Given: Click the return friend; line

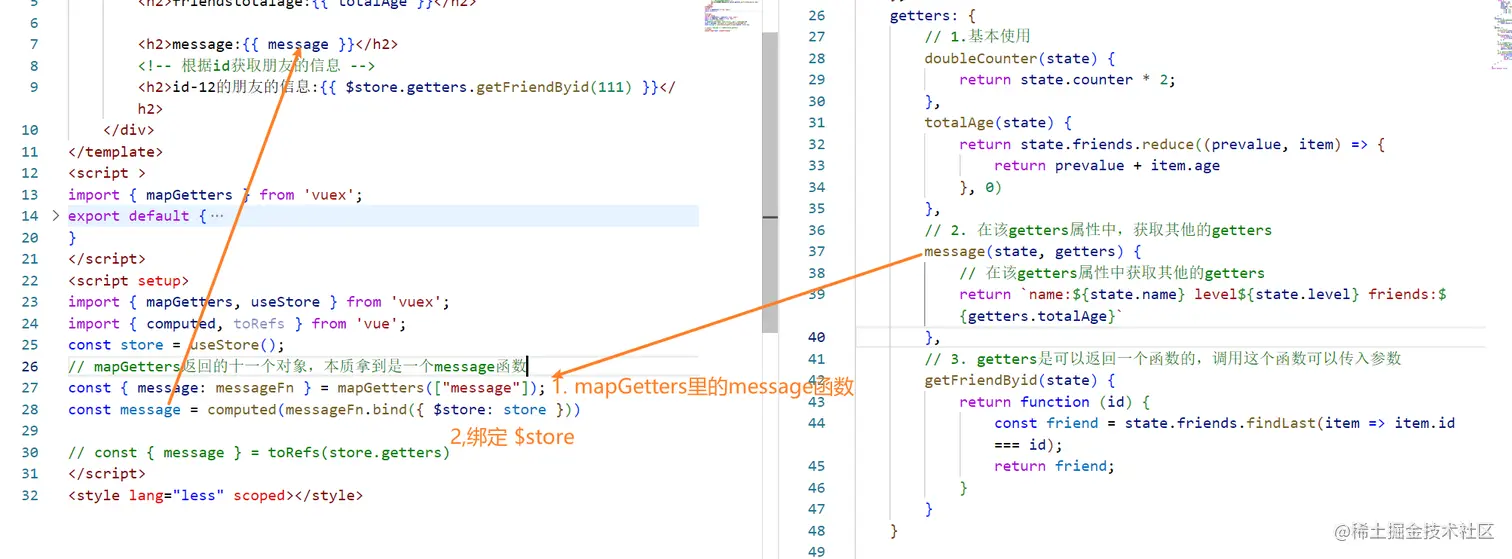Looking at the screenshot, I should click(1054, 467).
